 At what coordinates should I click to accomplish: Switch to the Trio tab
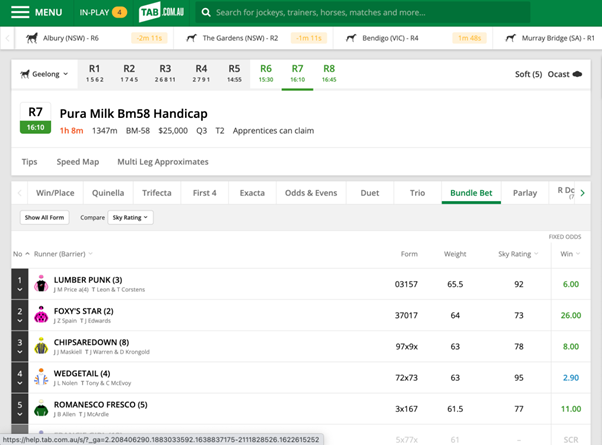[417, 193]
